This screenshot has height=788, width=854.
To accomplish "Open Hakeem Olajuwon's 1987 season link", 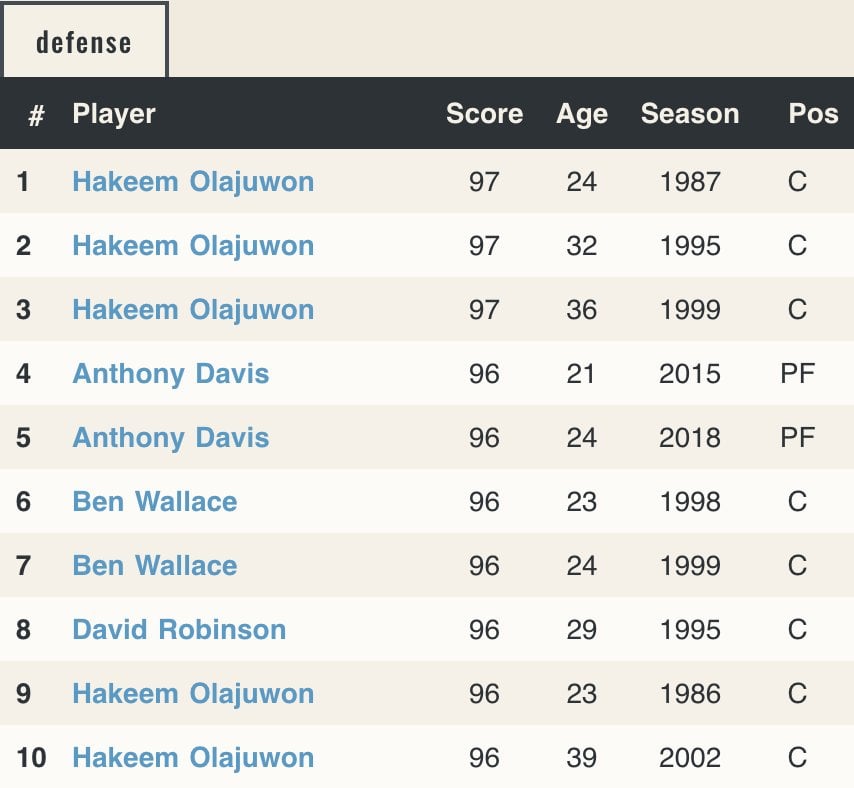I will pyautogui.click(x=193, y=182).
